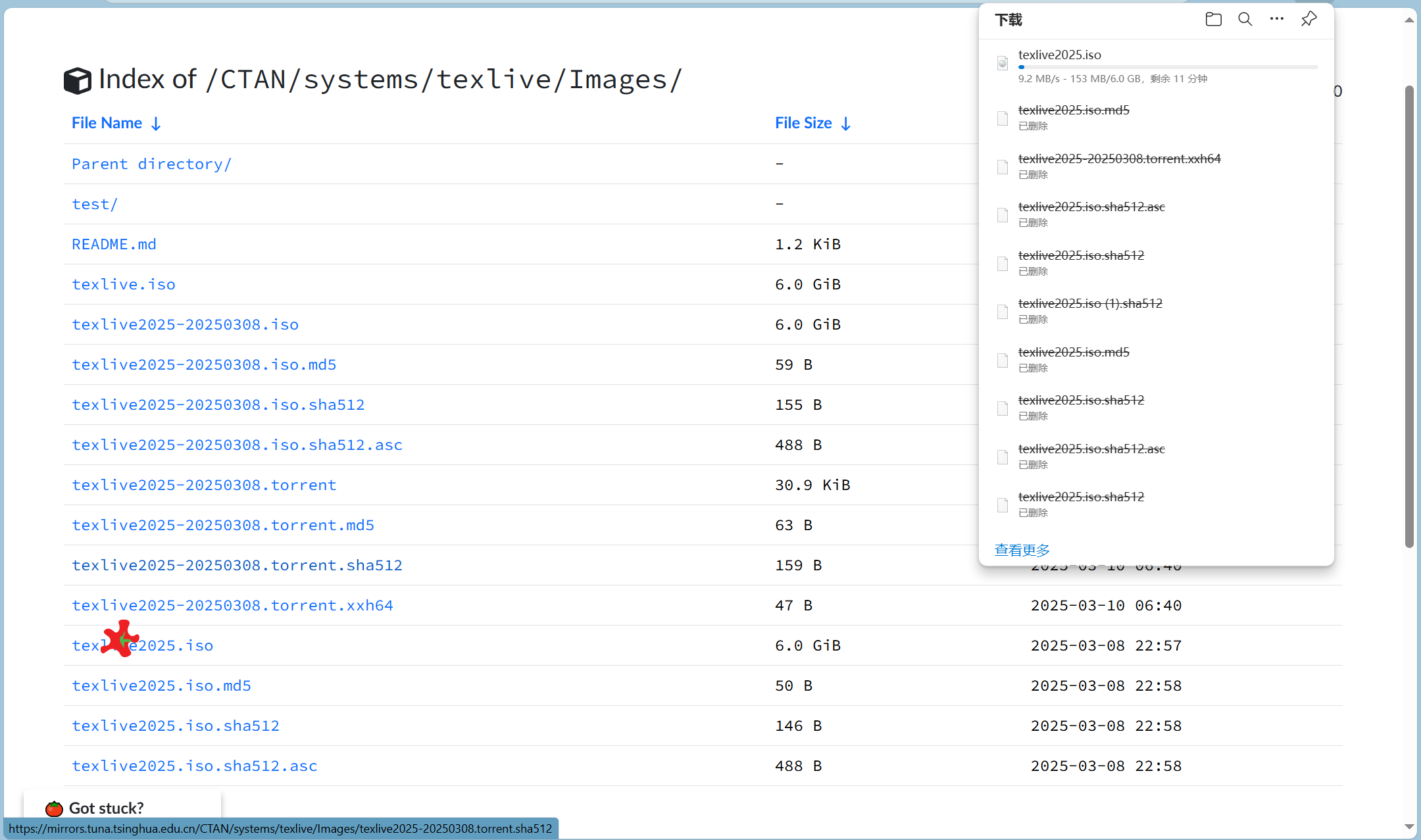This screenshot has height=840, width=1421.
Task: Download texlive2025-20250308.torrent file
Action: [204, 485]
